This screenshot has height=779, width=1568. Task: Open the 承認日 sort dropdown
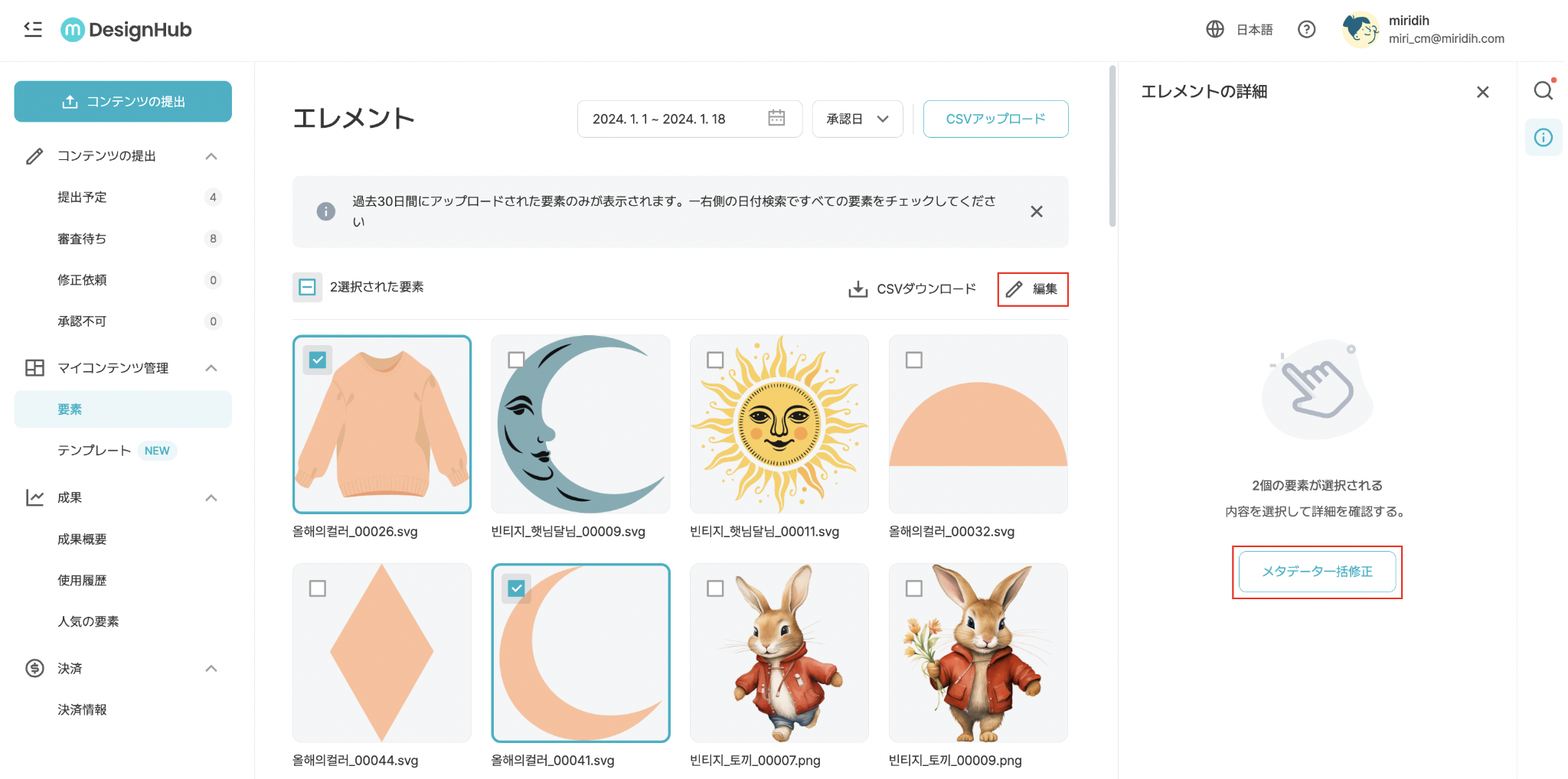[x=857, y=119]
